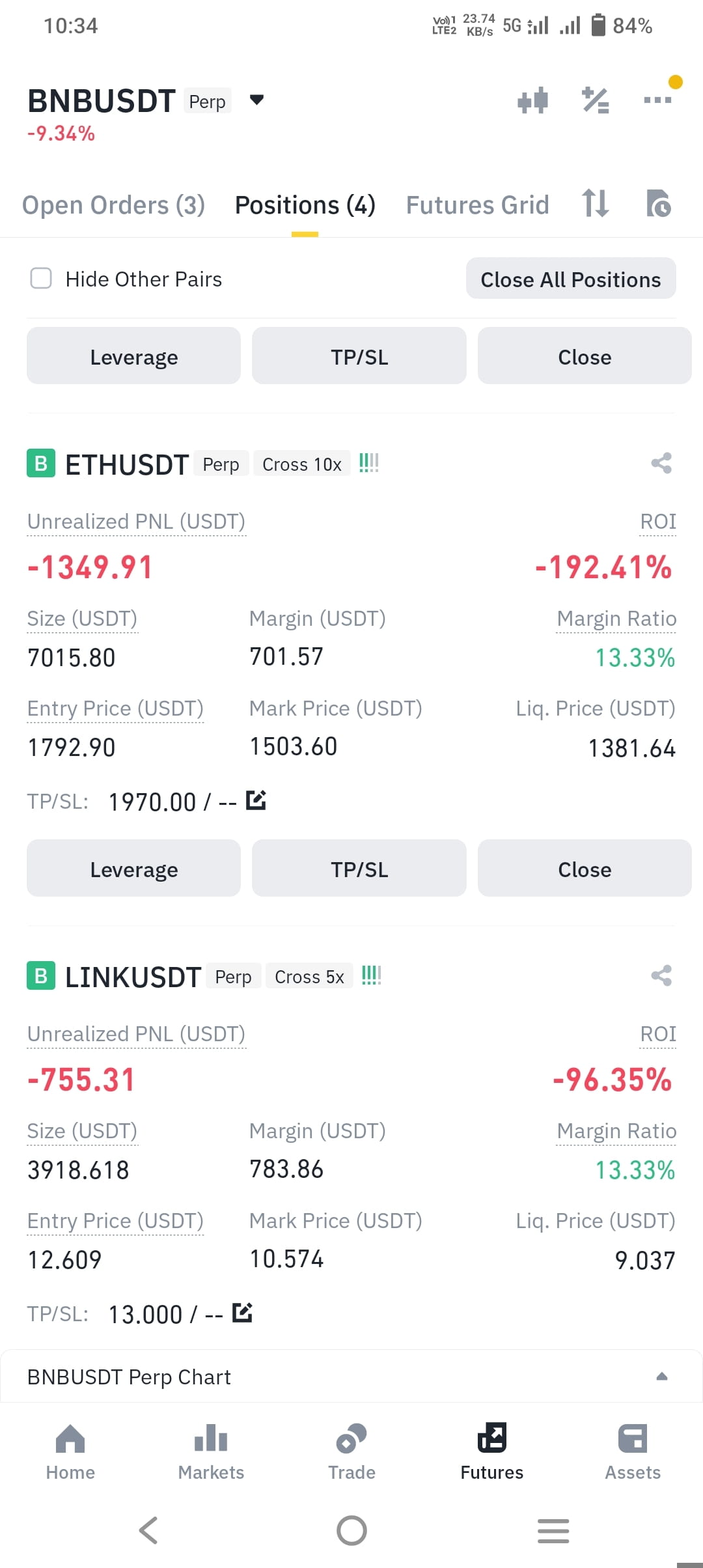Share the LINKUSDT position
Screen dimensions: 703x1568
point(661,975)
